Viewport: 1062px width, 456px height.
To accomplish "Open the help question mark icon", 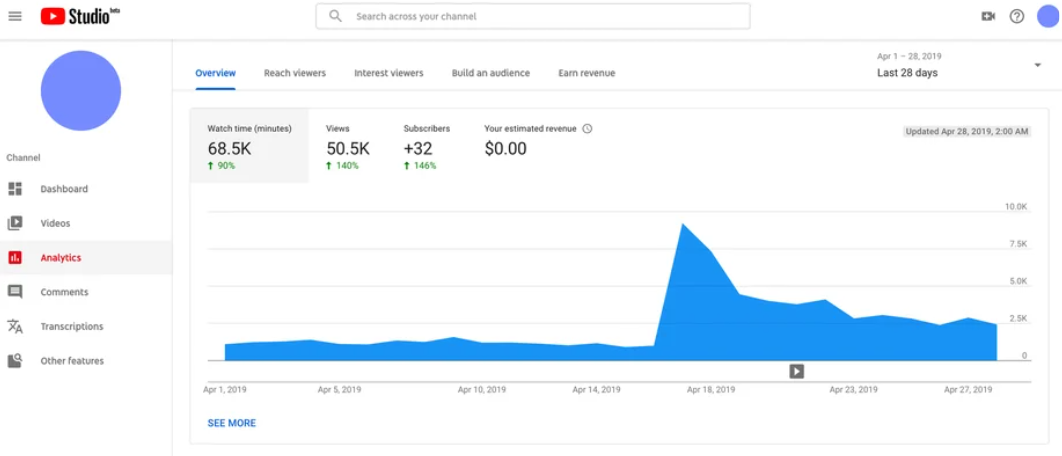I will tap(1017, 16).
